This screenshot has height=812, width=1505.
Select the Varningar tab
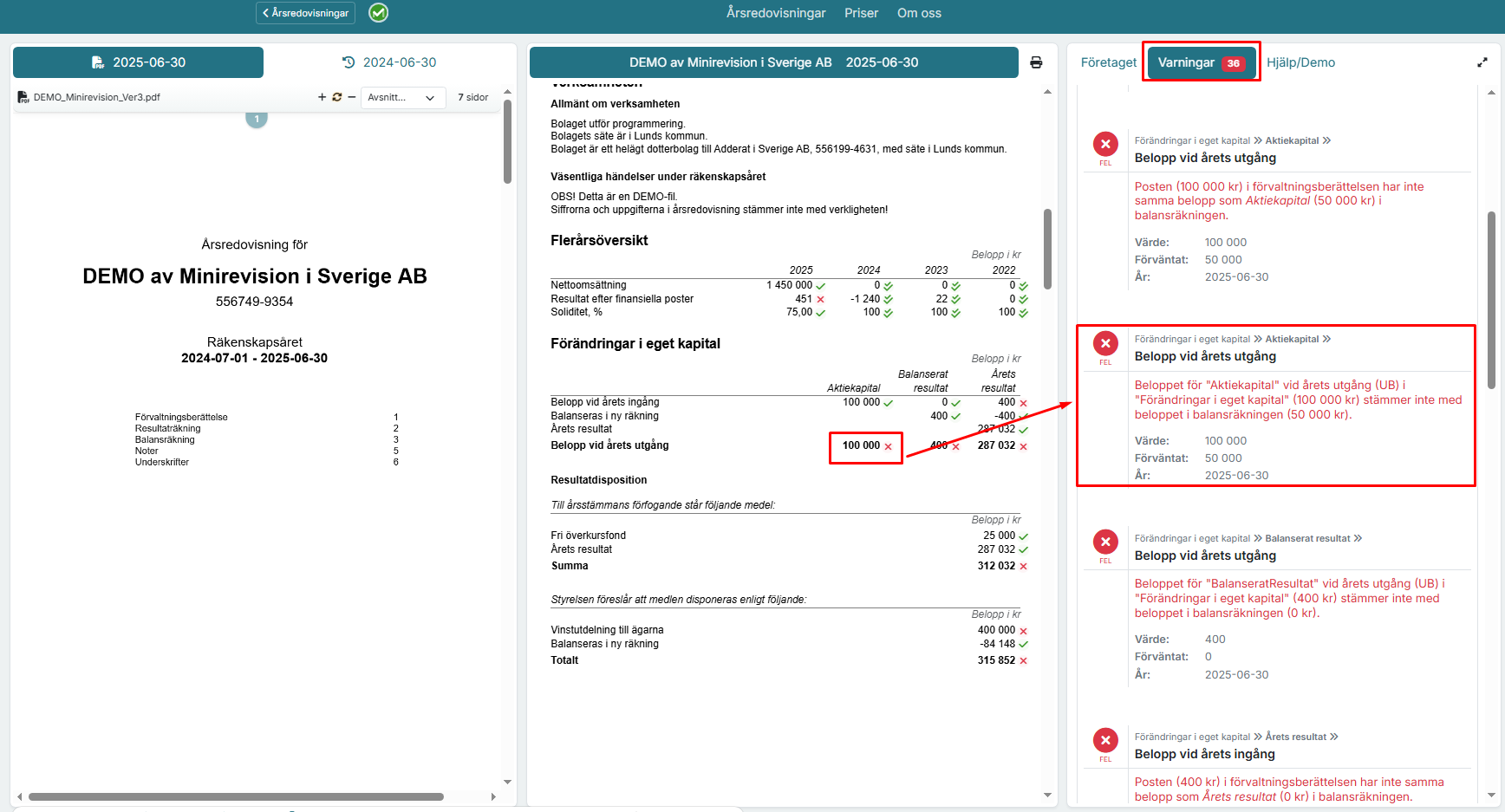point(1201,62)
